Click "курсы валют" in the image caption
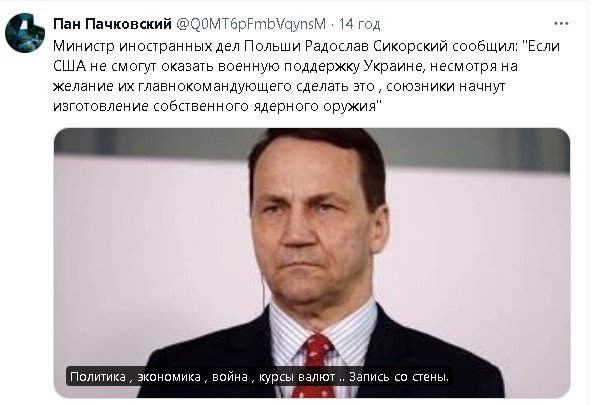The height and width of the screenshot is (405, 593). coord(297,377)
